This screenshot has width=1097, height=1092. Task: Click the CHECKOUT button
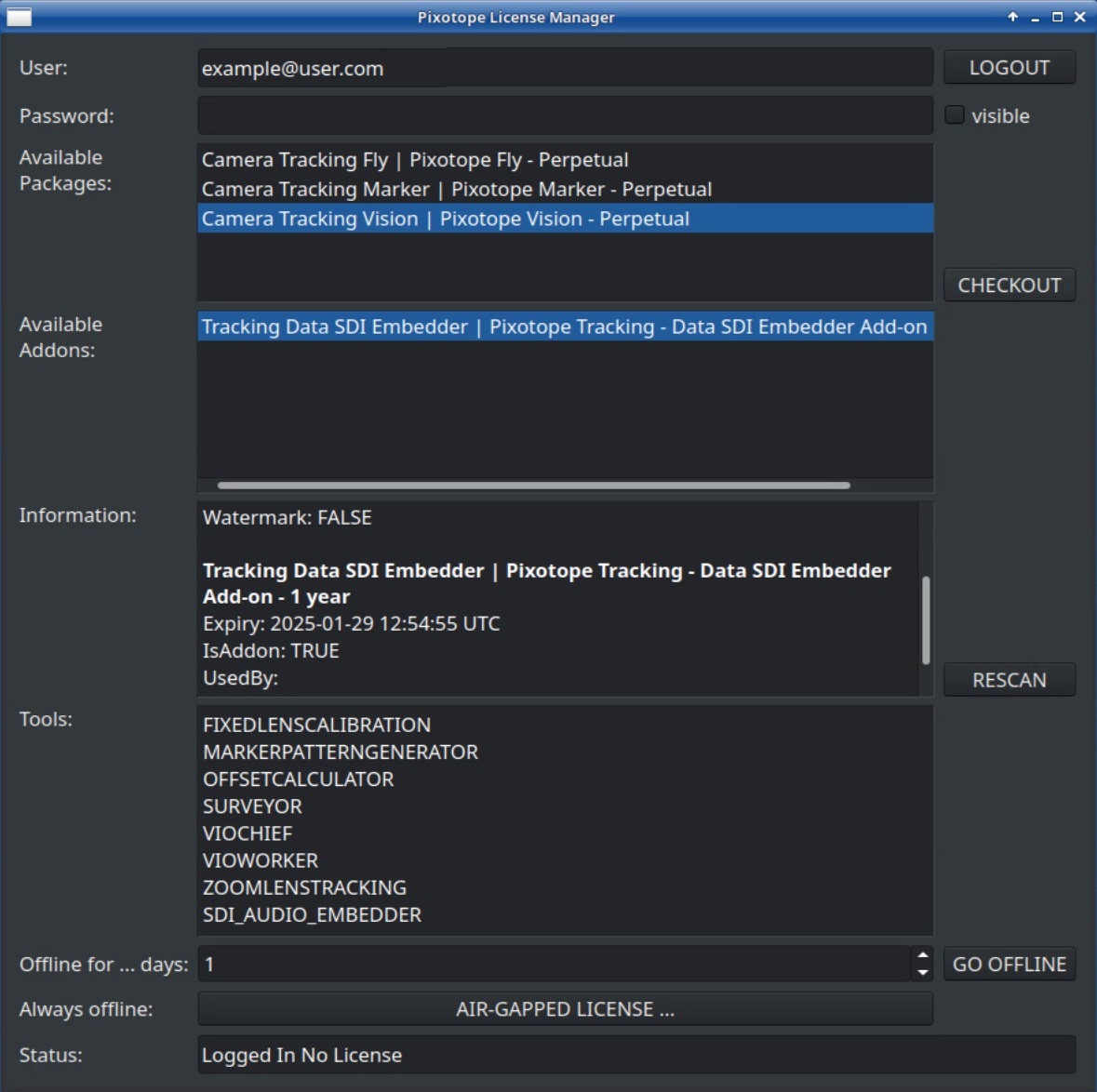pyautogui.click(x=1009, y=286)
